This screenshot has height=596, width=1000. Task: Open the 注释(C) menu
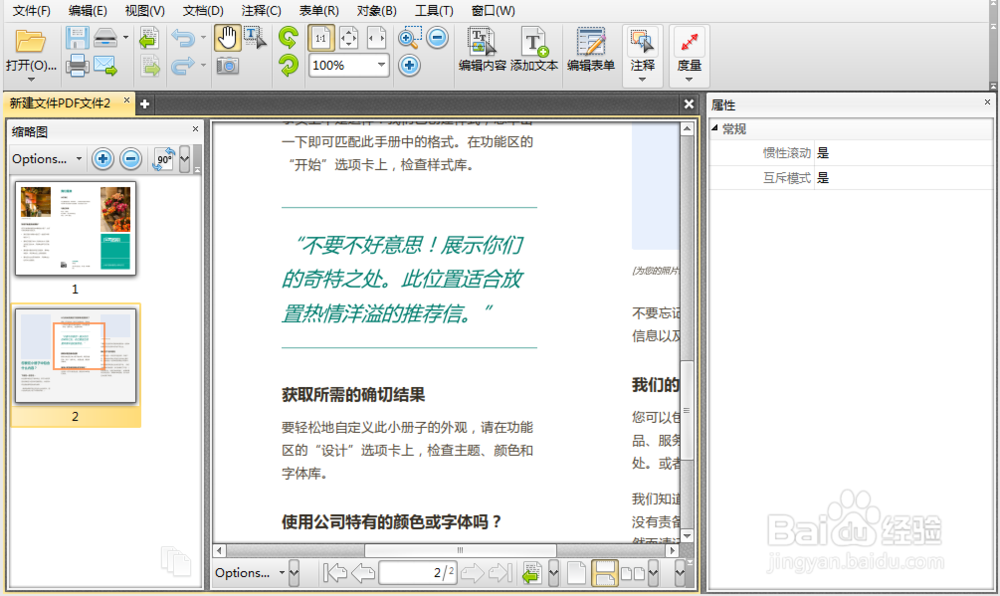261,11
